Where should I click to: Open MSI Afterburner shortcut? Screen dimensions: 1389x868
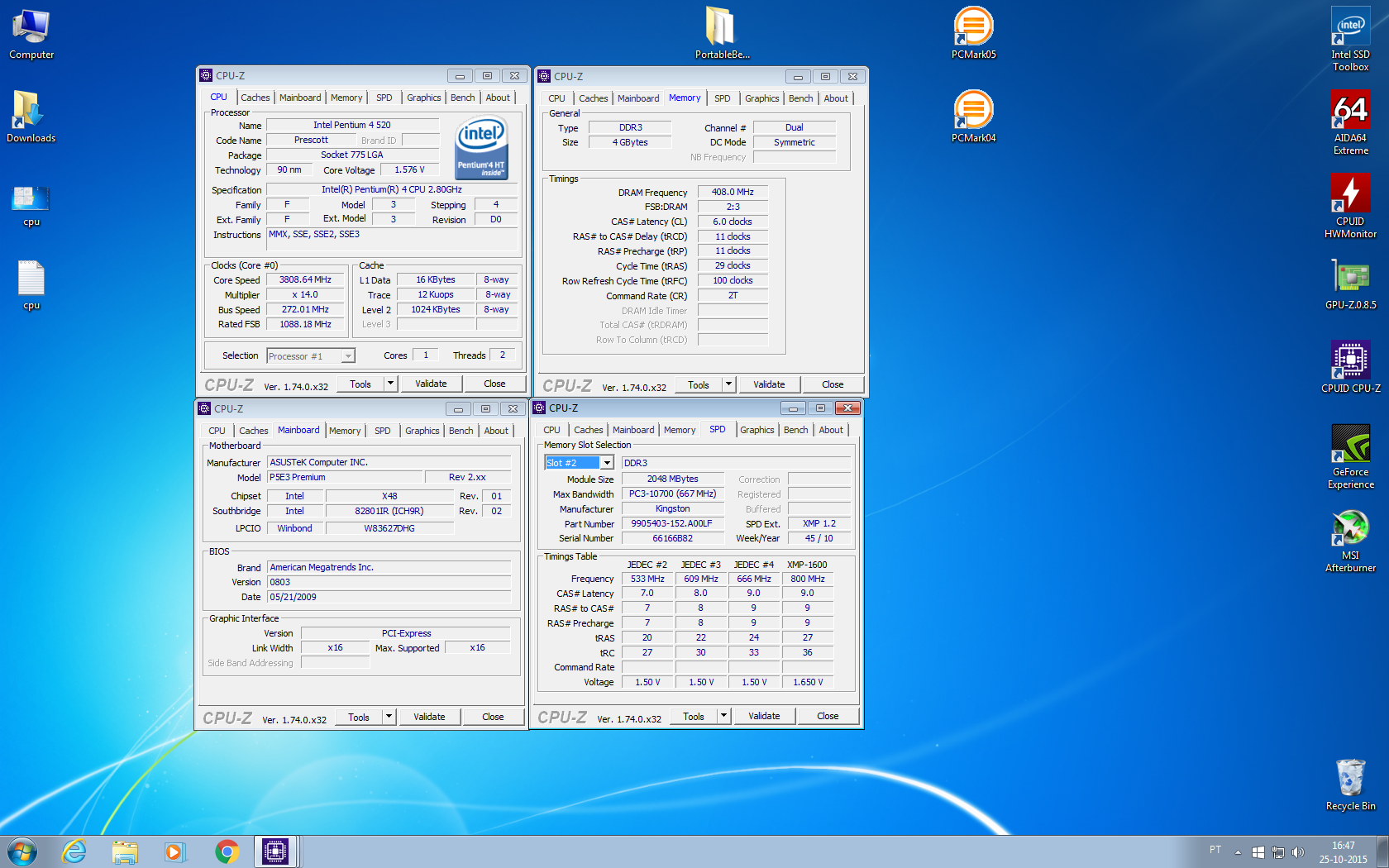[x=1350, y=540]
